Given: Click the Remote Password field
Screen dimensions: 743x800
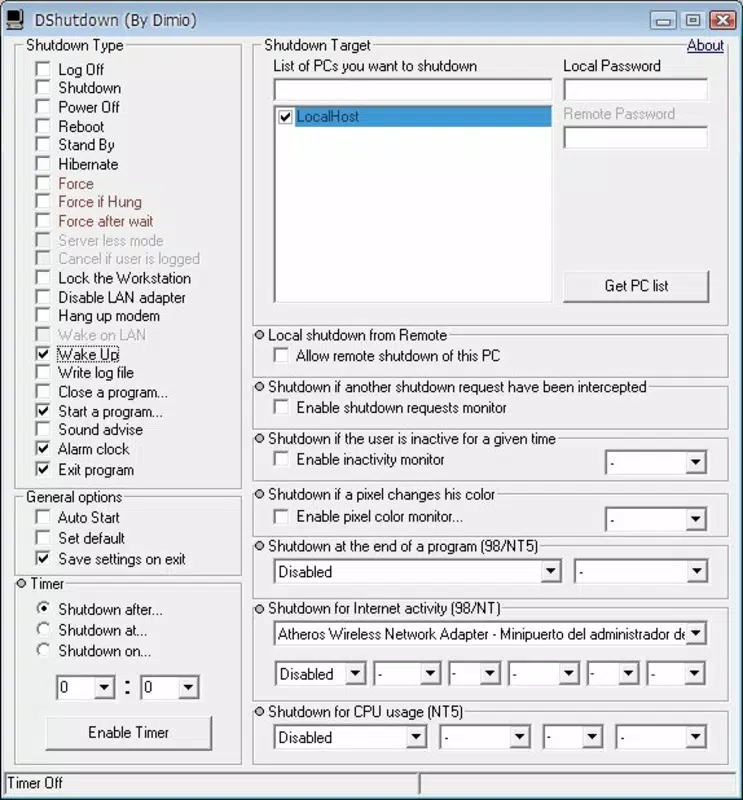Looking at the screenshot, I should (x=635, y=138).
